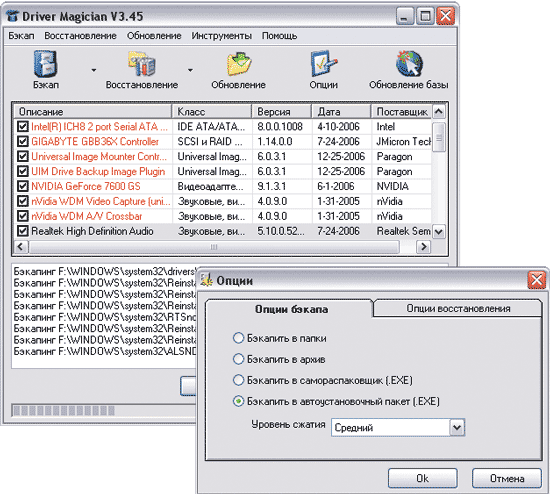
Task: Click the driver list scroll left arrow
Action: 21,247
